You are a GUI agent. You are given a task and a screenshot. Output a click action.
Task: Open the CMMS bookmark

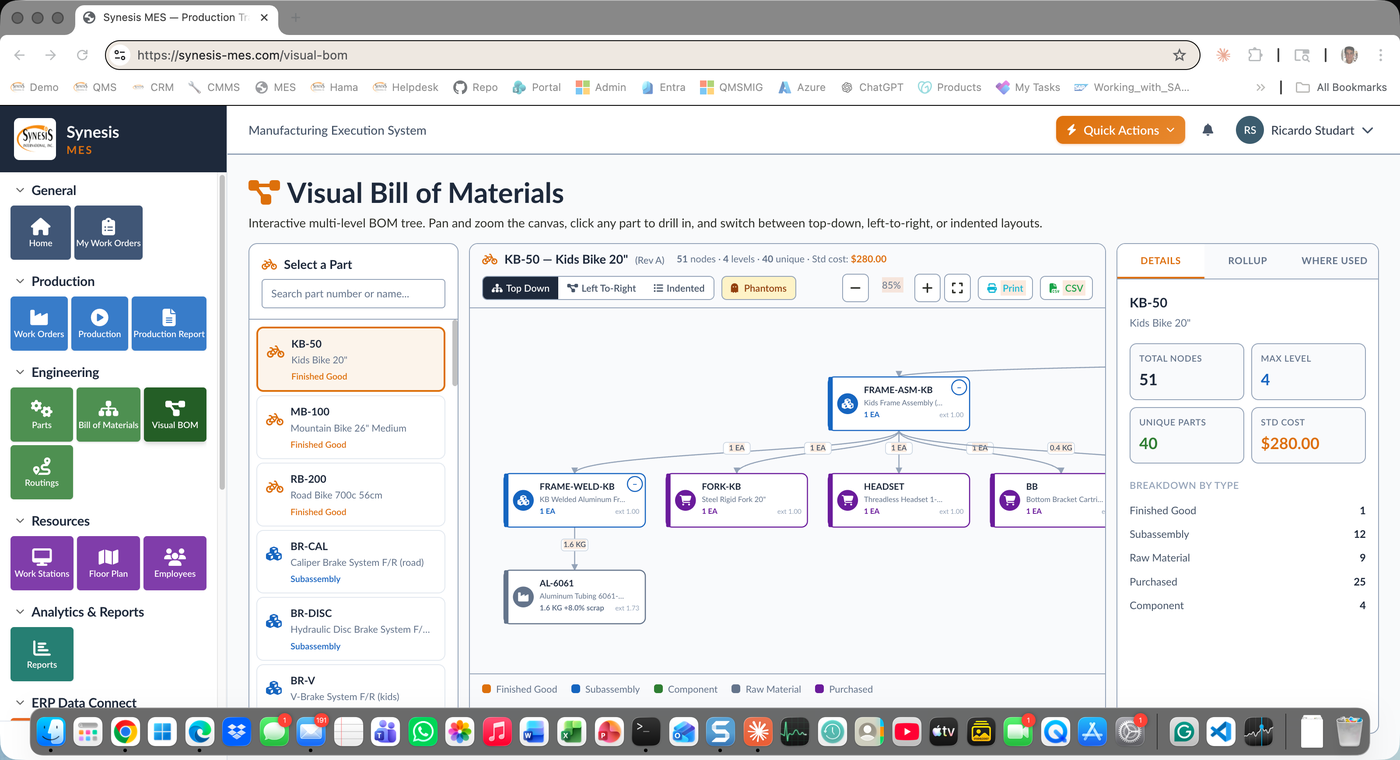[214, 87]
